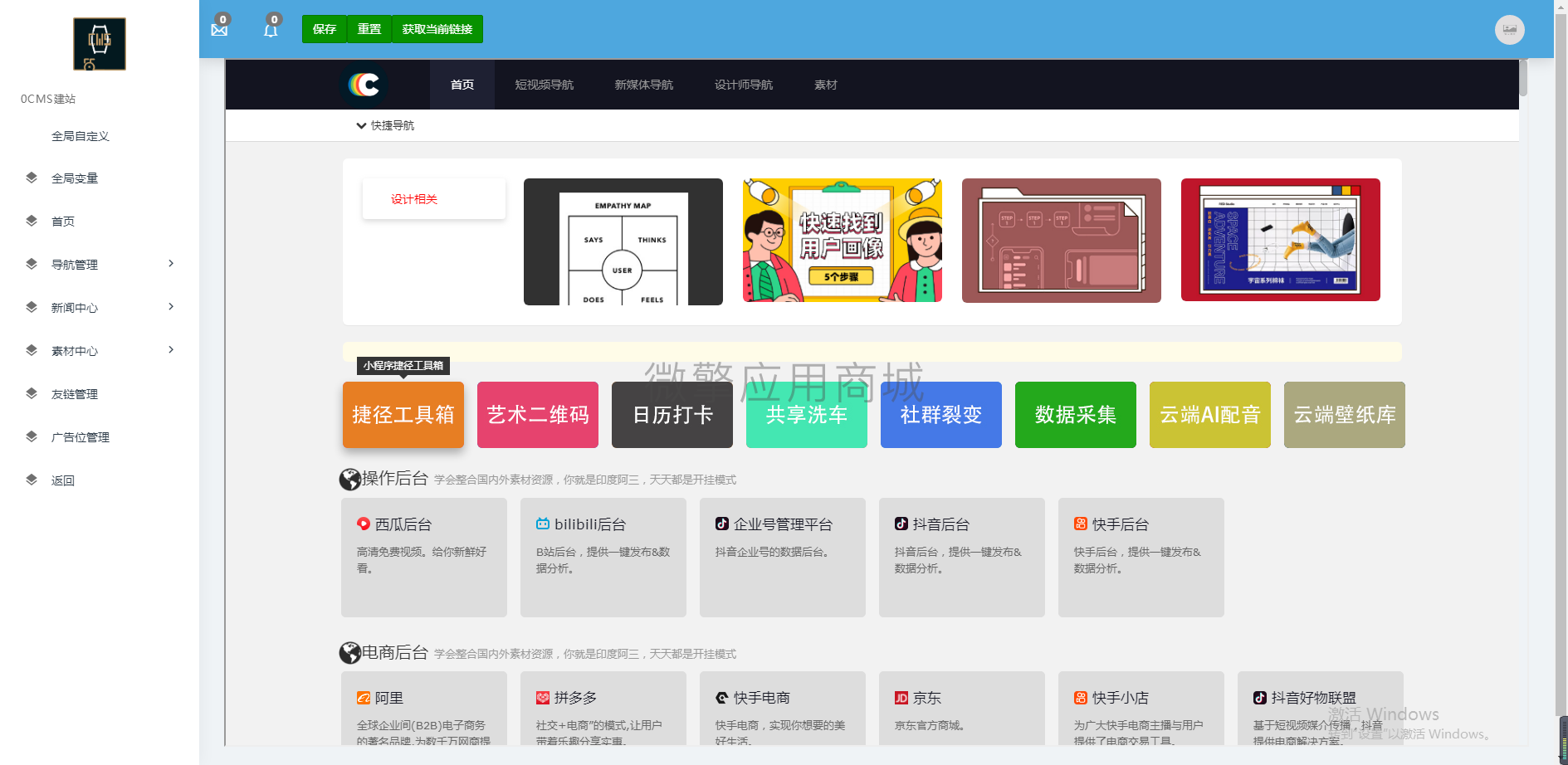Screen dimensions: 1568x765
Task: Click the 西瓜后台 red icon
Action: pos(364,524)
